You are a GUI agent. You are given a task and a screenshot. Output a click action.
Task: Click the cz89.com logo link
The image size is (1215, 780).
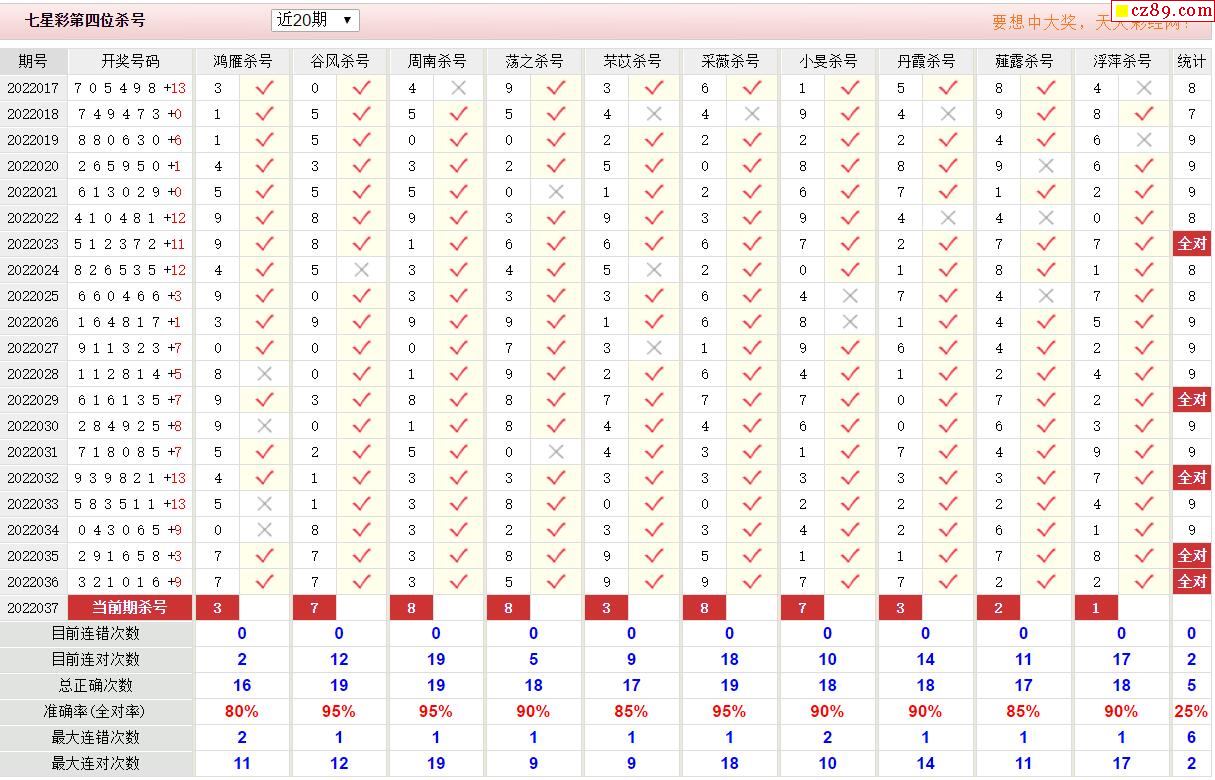point(1162,11)
